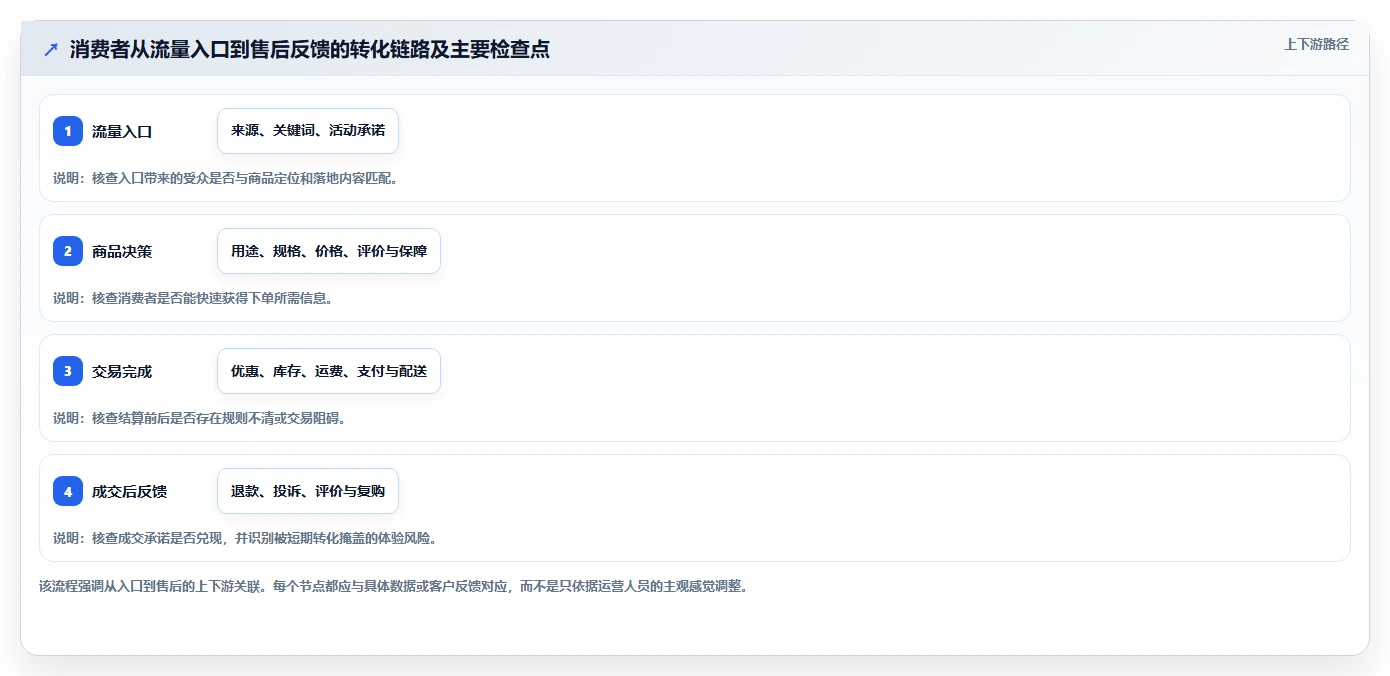This screenshot has height=676, width=1390.
Task: Select the step 2 number badge
Action: point(68,251)
